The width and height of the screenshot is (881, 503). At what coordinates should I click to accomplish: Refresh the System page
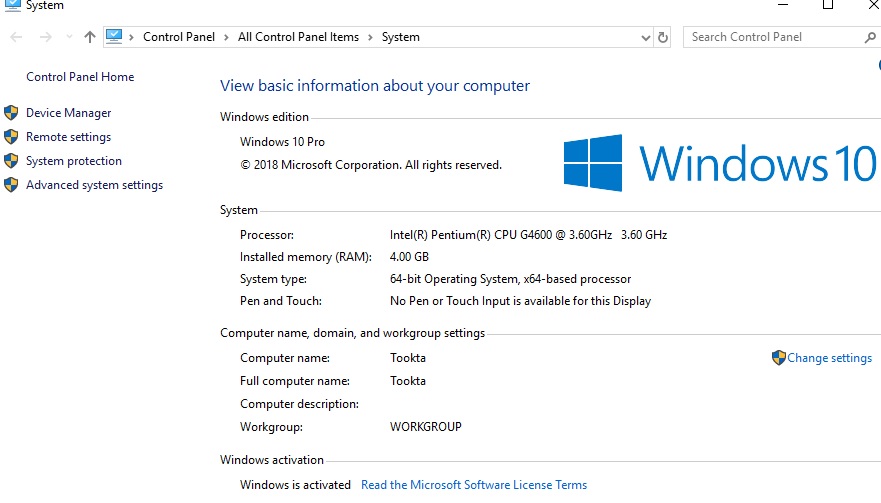[663, 38]
